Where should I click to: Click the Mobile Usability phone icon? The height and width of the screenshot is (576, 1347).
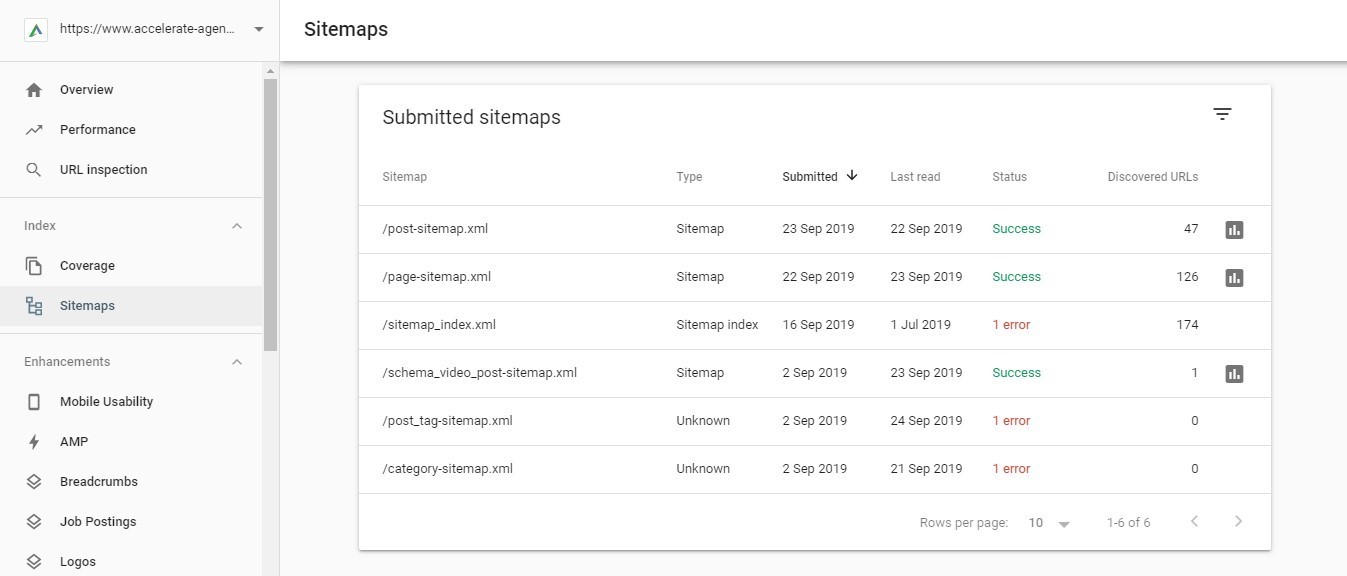(x=34, y=402)
